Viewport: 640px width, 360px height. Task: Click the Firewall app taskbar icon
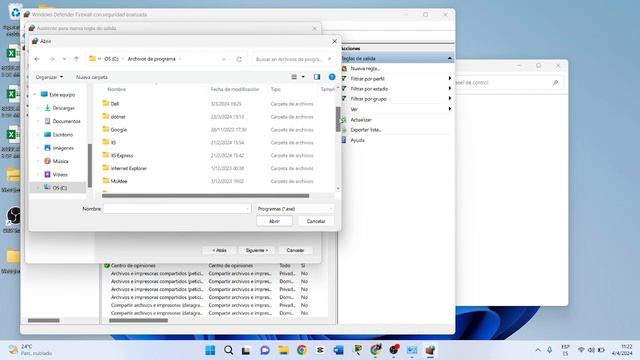coord(430,350)
